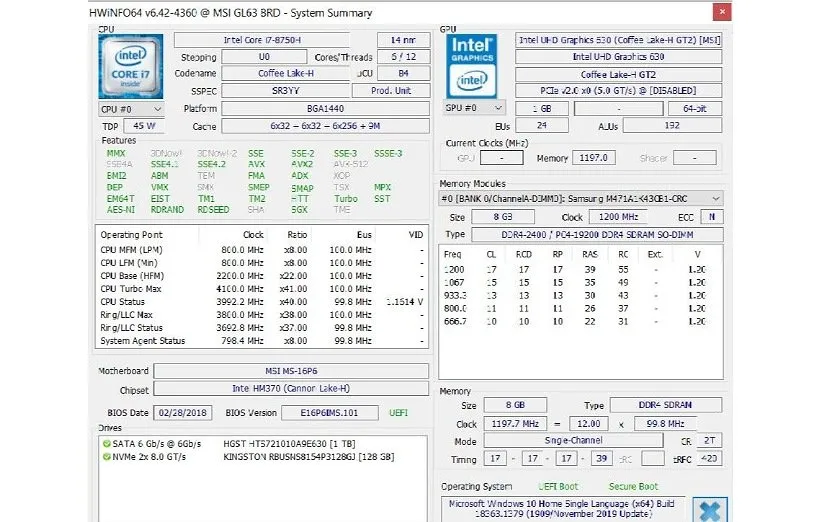Screen dimensions: 822x522
Task: Click the ECC indicator box
Action: (x=712, y=217)
